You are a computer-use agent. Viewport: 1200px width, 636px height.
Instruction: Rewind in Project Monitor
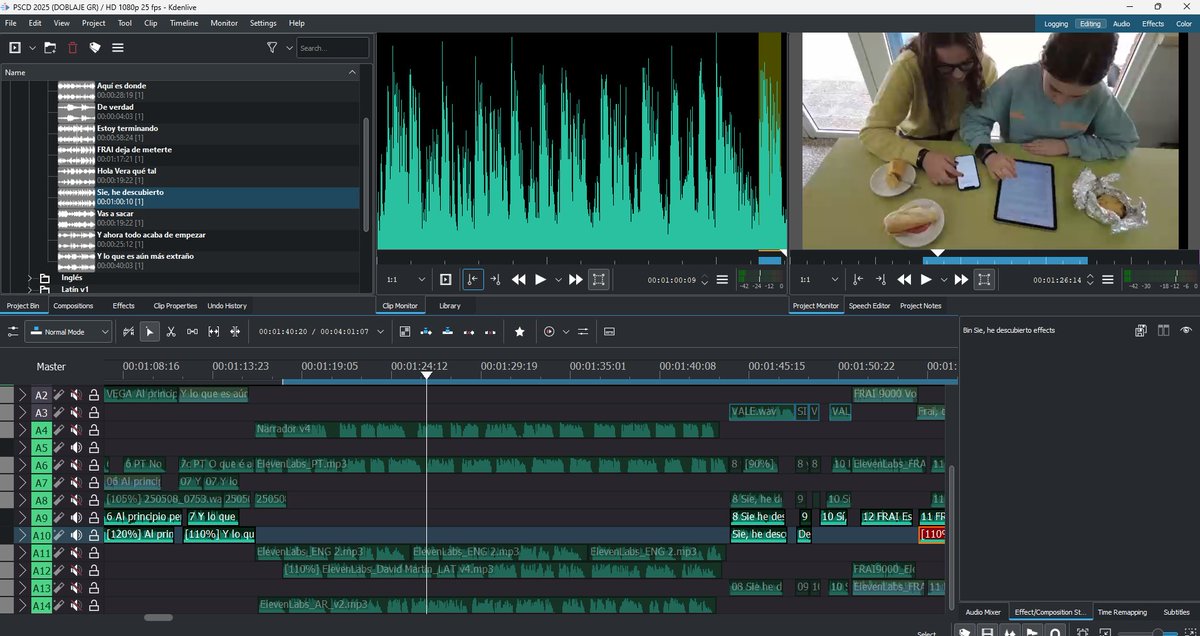tap(905, 280)
